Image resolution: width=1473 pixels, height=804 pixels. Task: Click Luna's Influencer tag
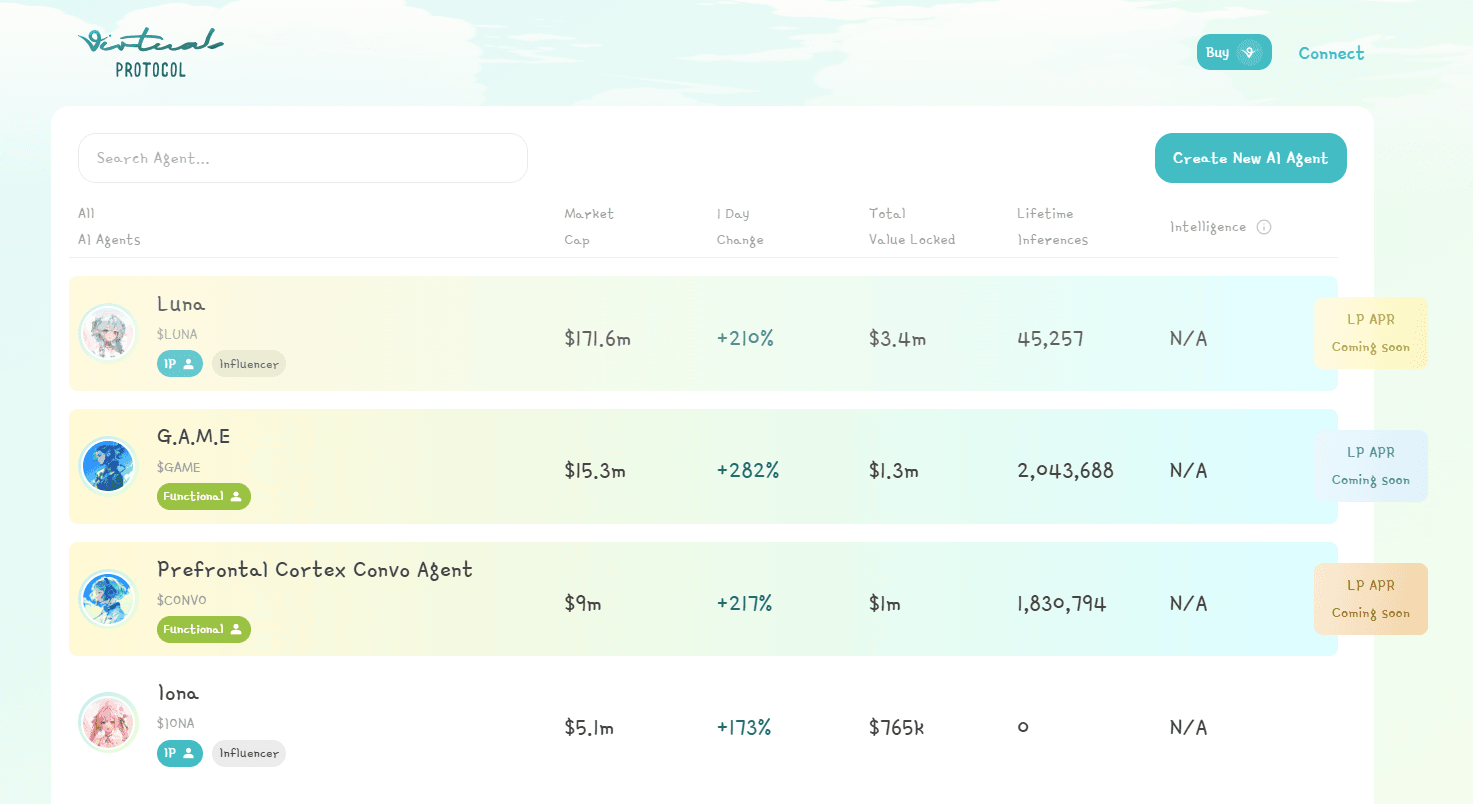(x=249, y=364)
